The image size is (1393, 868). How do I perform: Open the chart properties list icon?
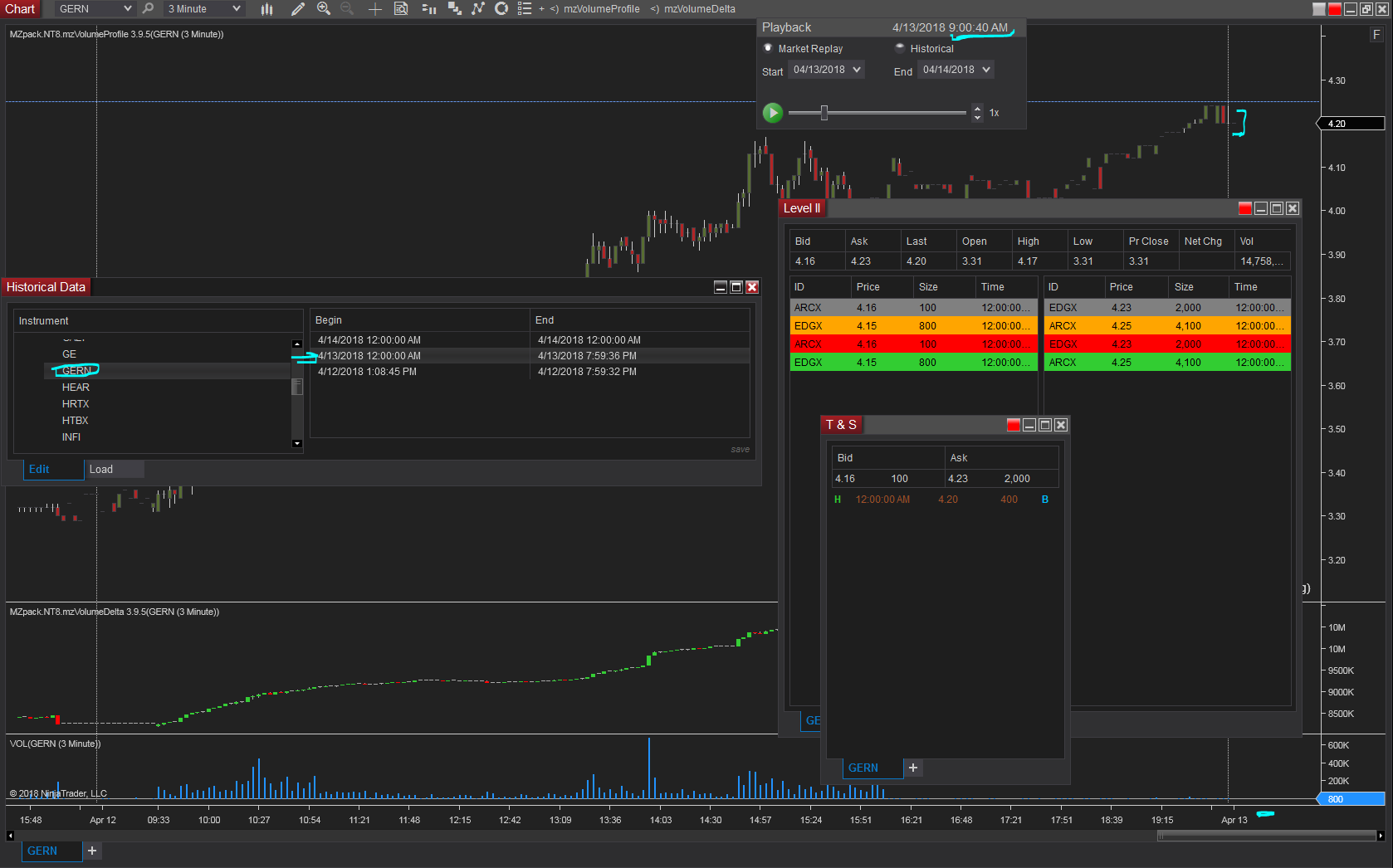pyautogui.click(x=525, y=8)
